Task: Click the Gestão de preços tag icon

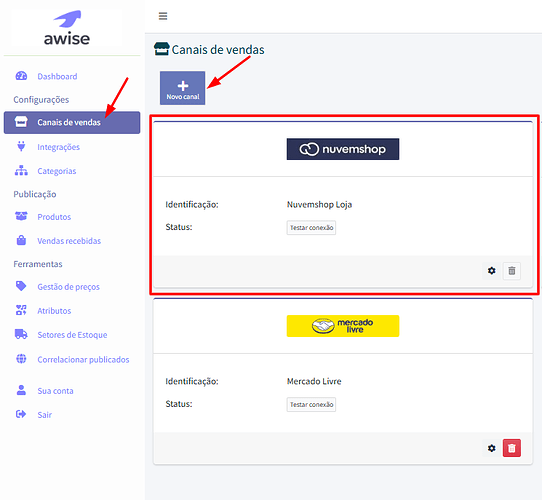Action: (x=21, y=286)
